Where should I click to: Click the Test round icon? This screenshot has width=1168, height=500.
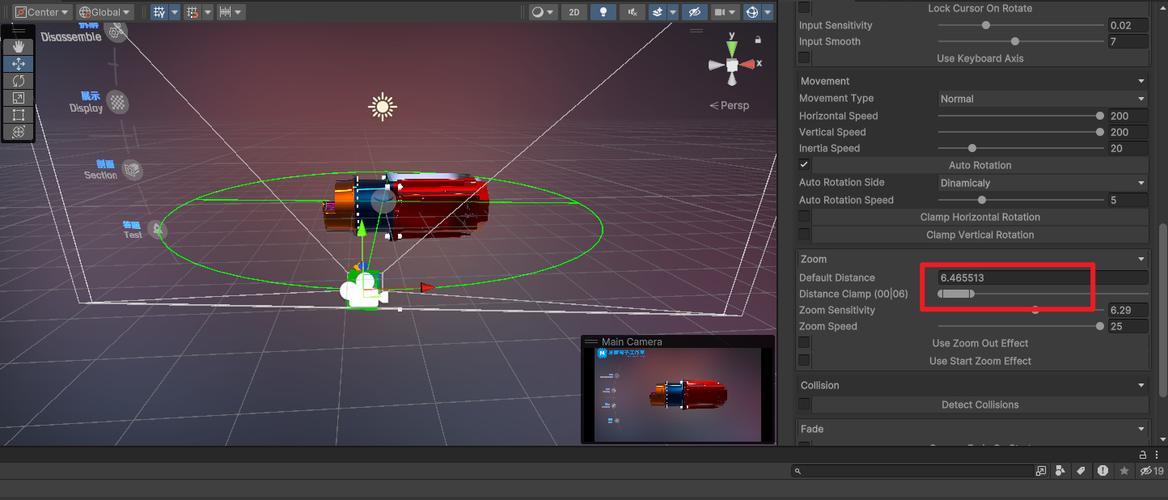click(156, 230)
